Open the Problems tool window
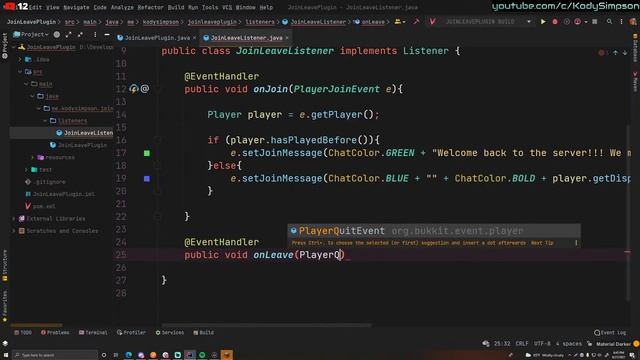The image size is (640, 360). (55, 333)
